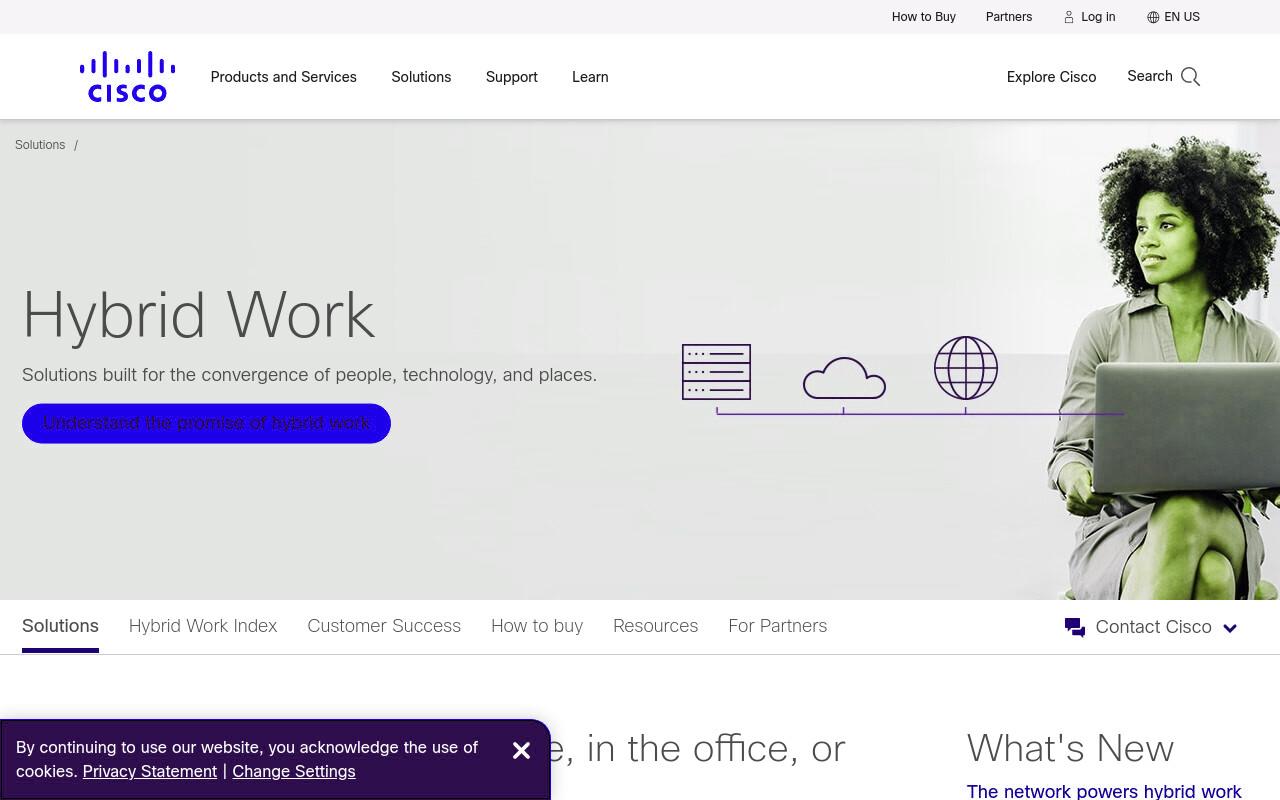
Task: Click the Log in link
Action: click(x=1098, y=17)
